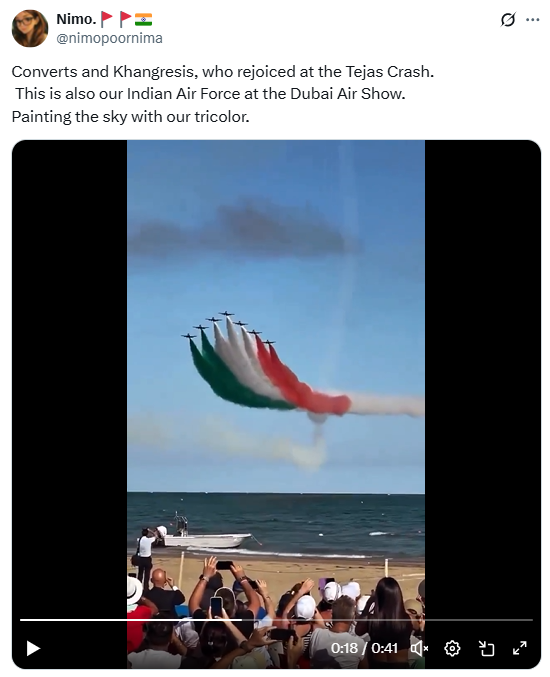Open video settings gear icon
The height and width of the screenshot is (677, 550).
(452, 648)
